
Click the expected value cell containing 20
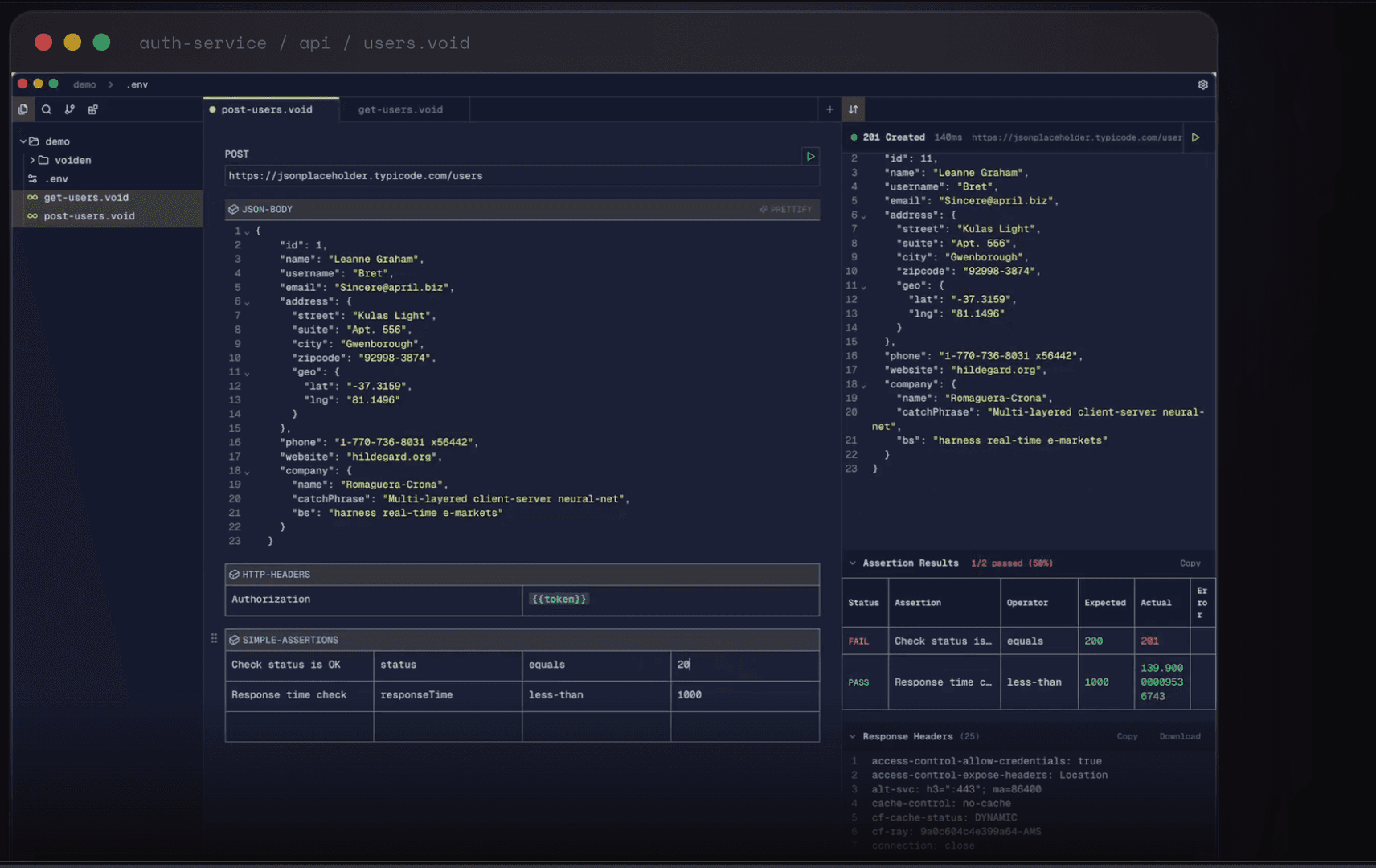tap(744, 665)
